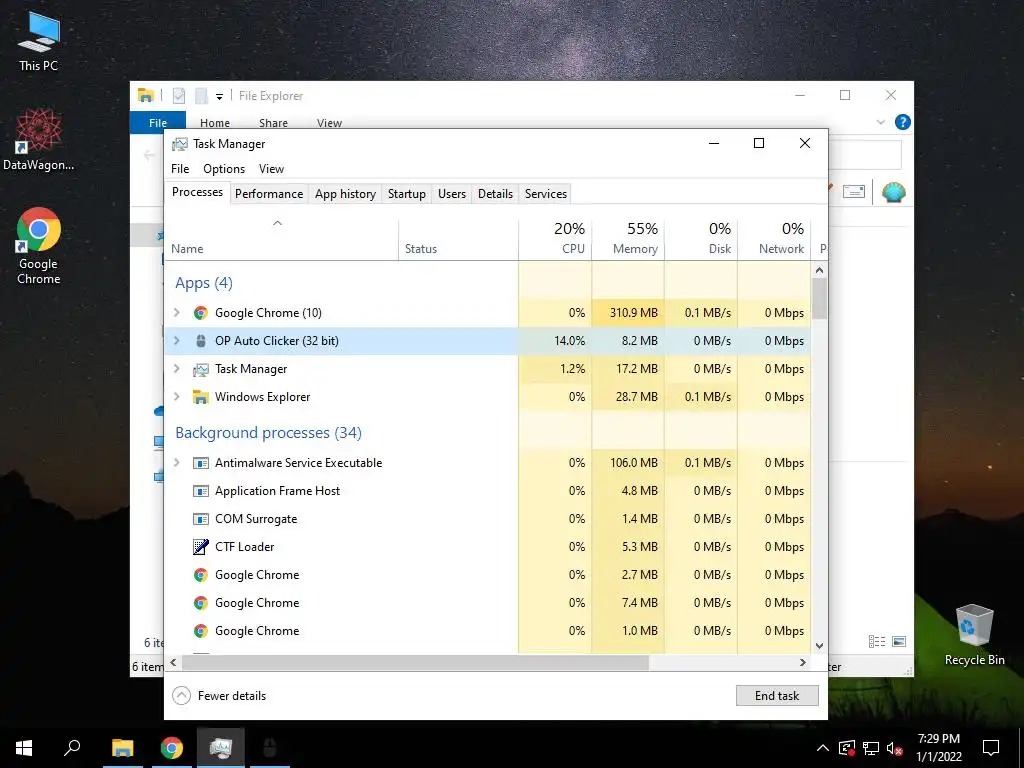Viewport: 1024px width, 768px height.
Task: Open the Windows Start menu
Action: (x=24, y=748)
